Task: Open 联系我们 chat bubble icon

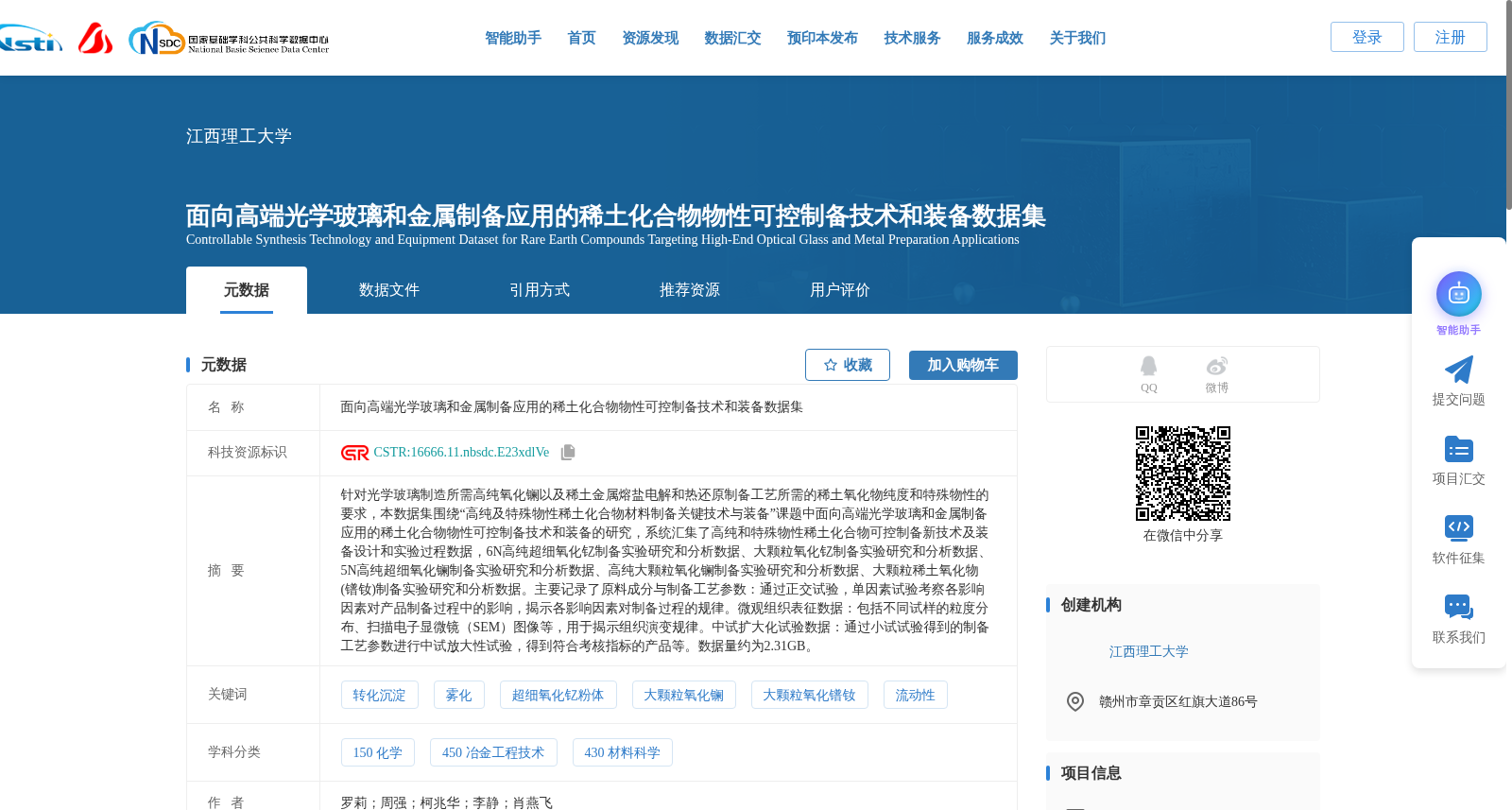Action: point(1459,607)
